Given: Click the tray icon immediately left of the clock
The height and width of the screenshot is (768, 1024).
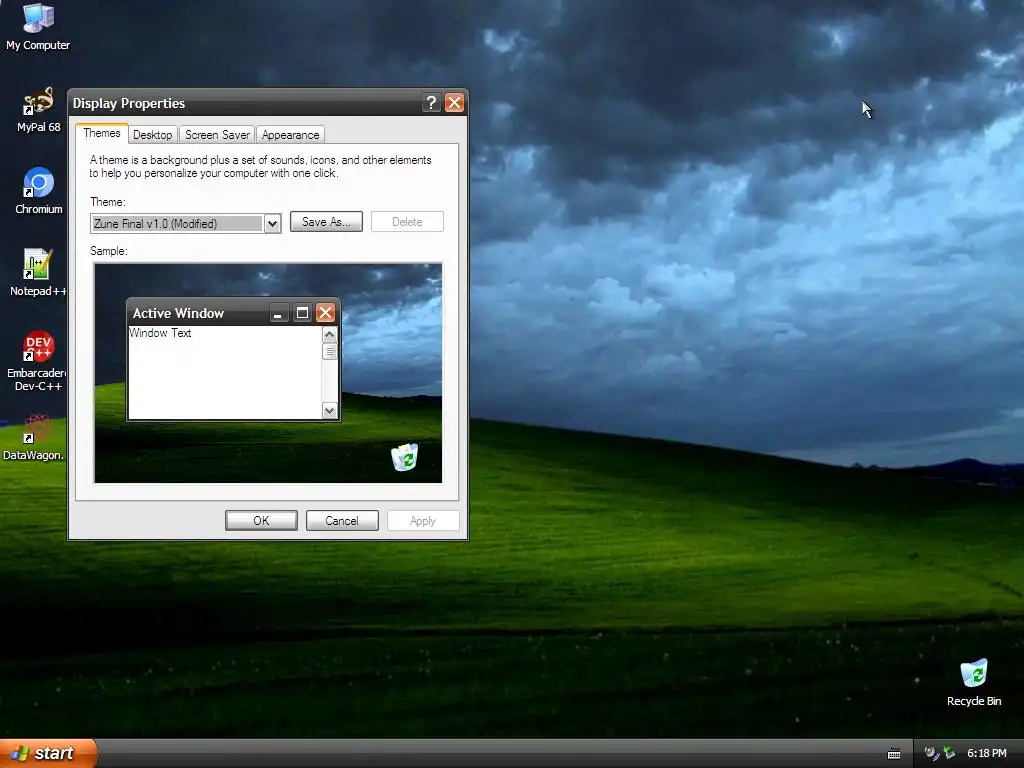Looking at the screenshot, I should coord(949,753).
